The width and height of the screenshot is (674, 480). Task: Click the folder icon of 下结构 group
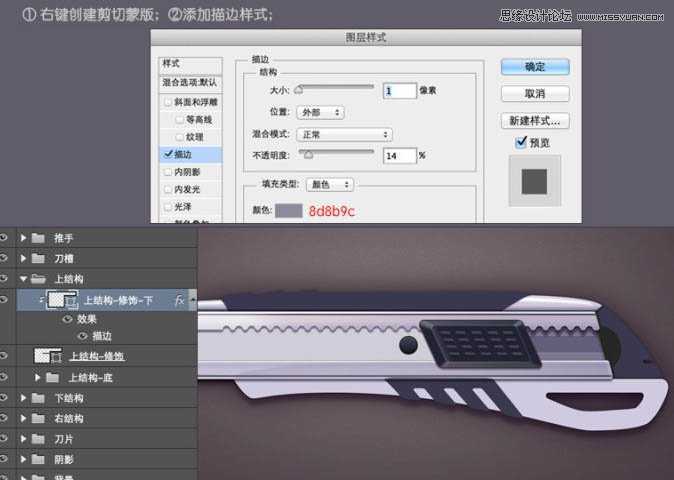pyautogui.click(x=38, y=398)
